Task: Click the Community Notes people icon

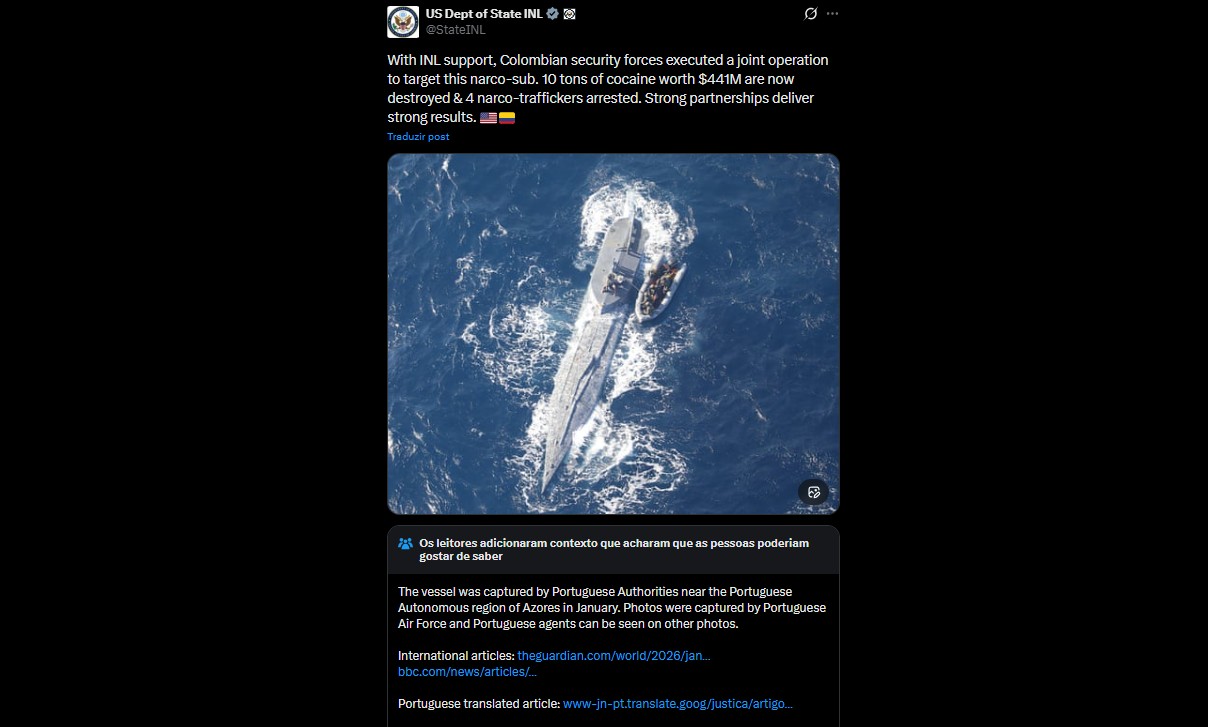Action: coord(405,543)
